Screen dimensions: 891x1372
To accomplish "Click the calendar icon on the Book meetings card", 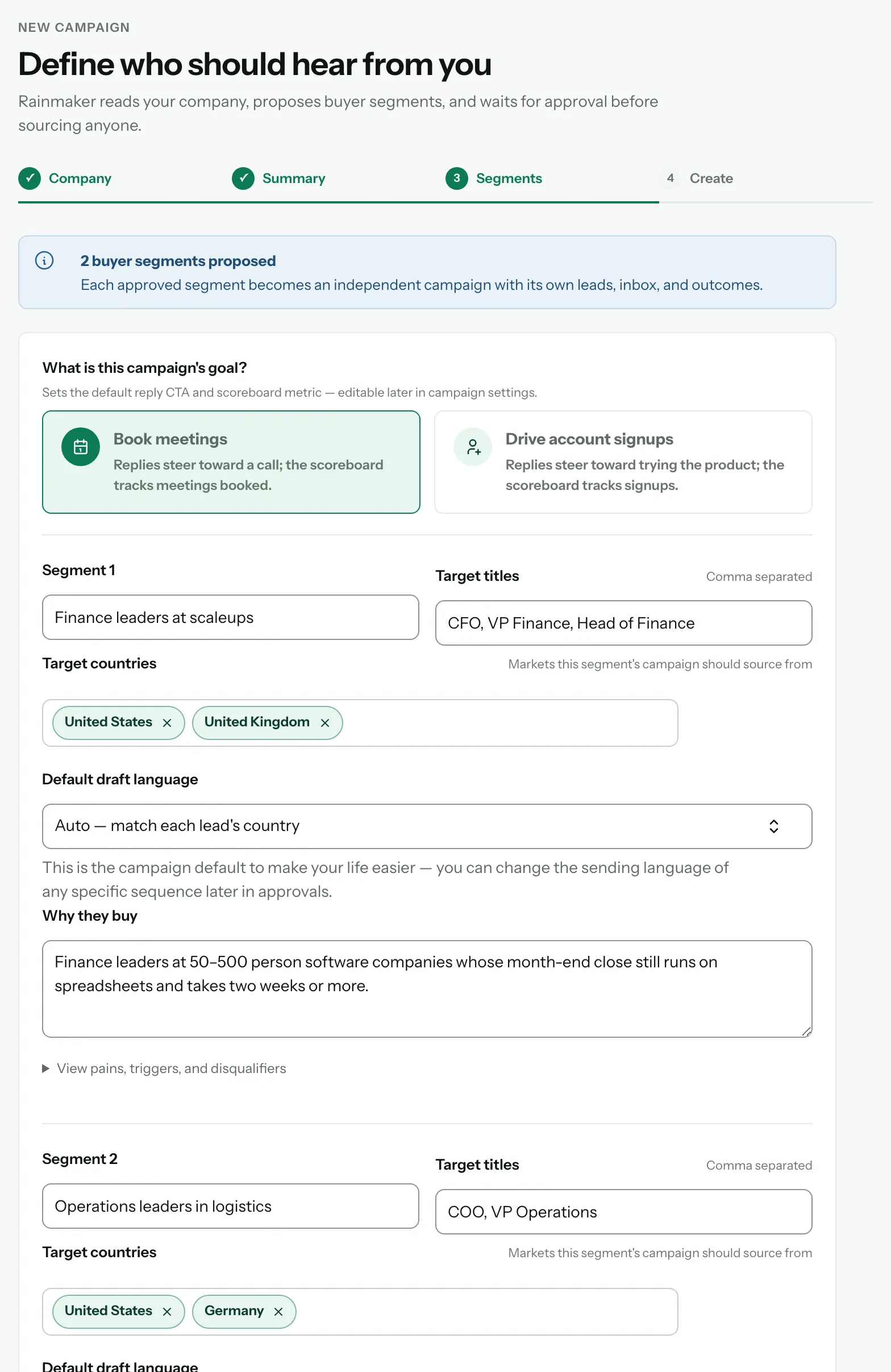I will tap(81, 447).
